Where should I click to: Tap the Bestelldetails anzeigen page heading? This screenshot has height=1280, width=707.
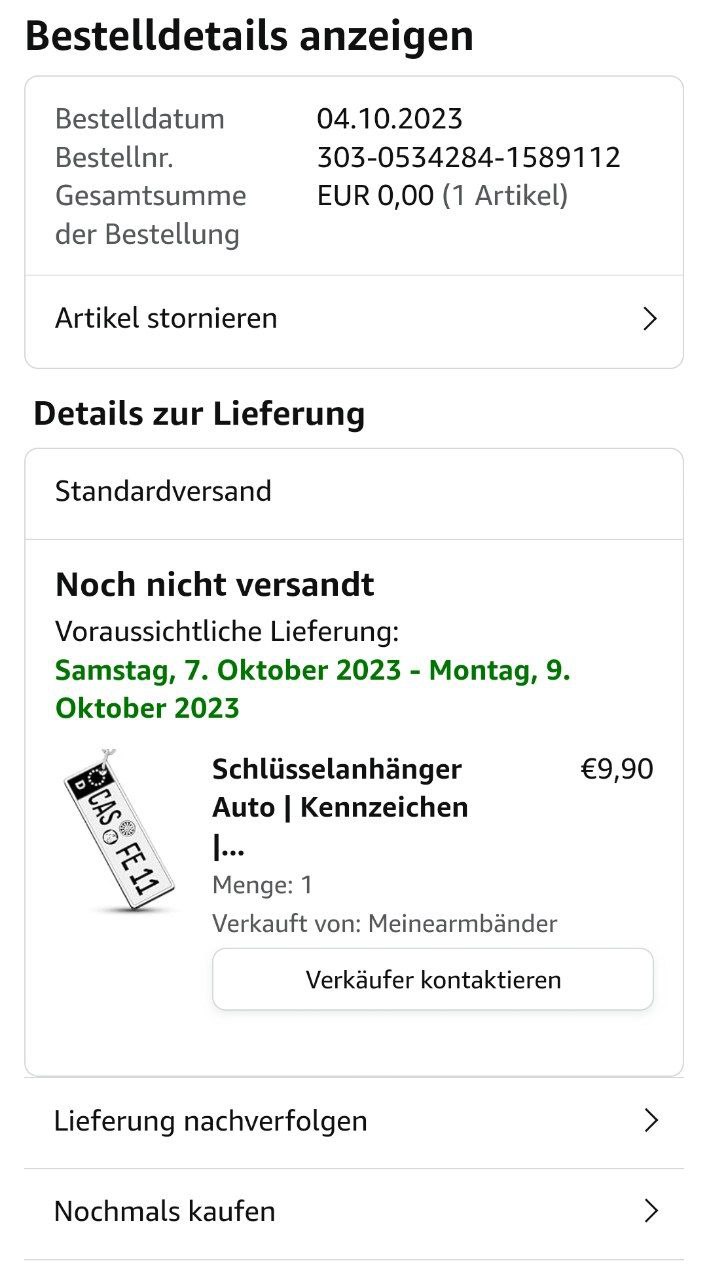tap(249, 36)
